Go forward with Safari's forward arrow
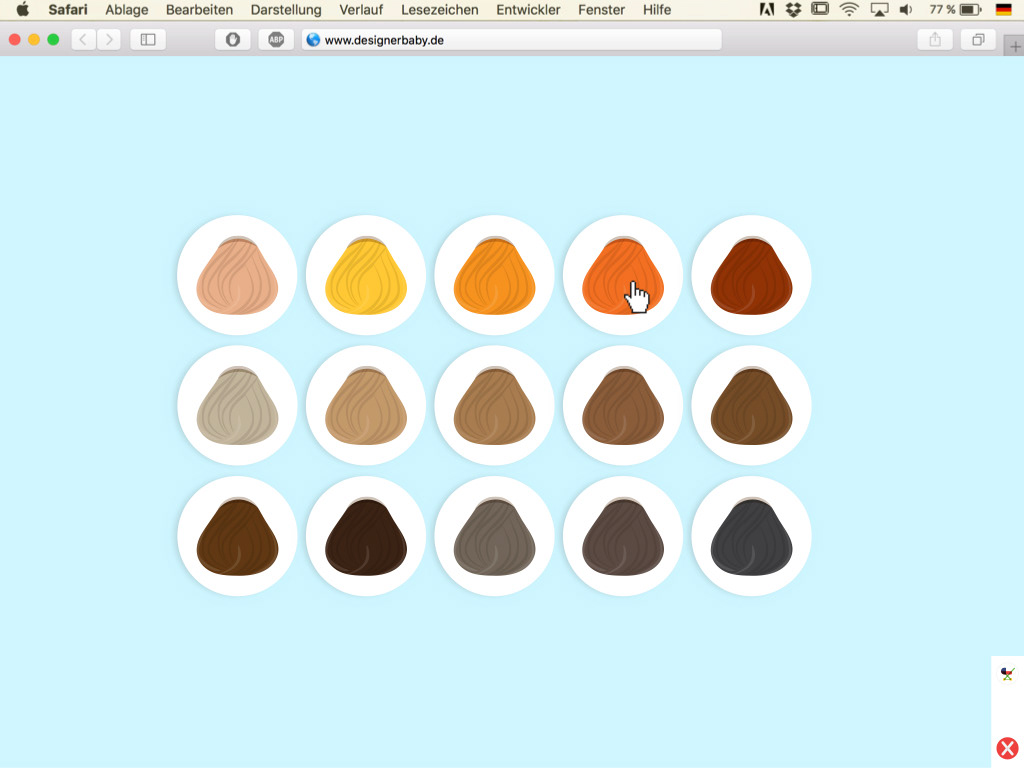 109,40
